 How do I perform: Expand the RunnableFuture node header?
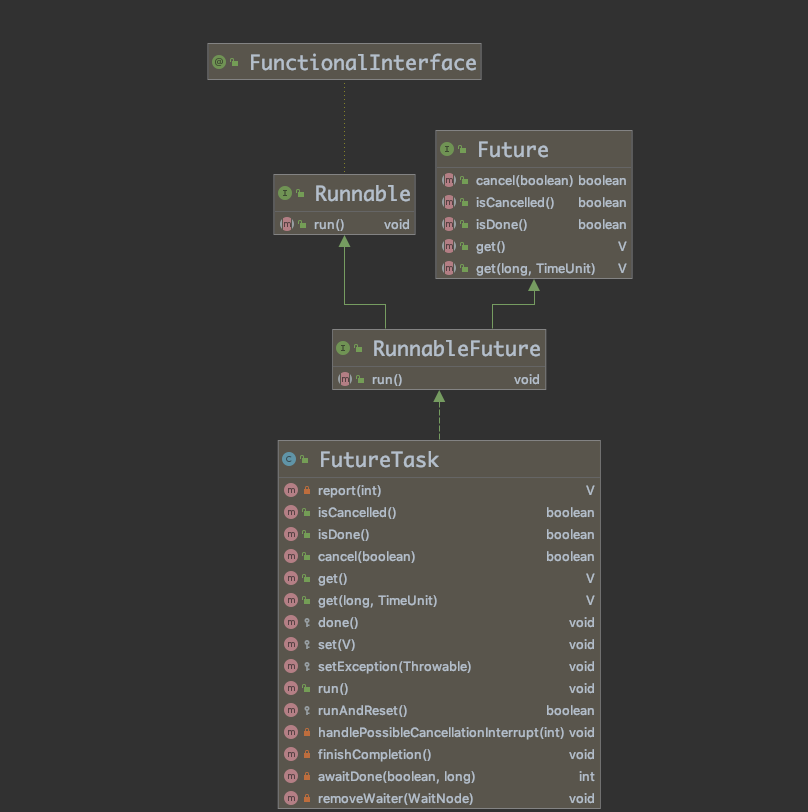click(x=437, y=348)
